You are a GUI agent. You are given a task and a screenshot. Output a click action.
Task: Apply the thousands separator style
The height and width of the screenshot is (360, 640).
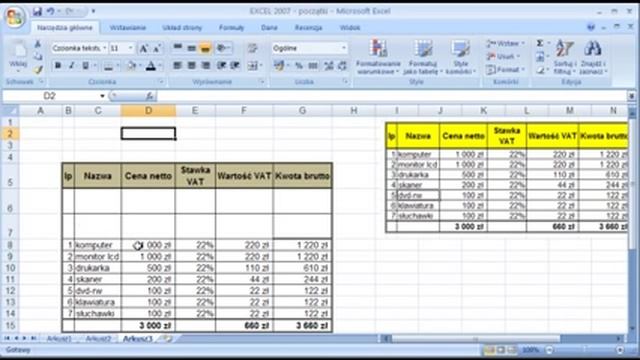tap(313, 65)
